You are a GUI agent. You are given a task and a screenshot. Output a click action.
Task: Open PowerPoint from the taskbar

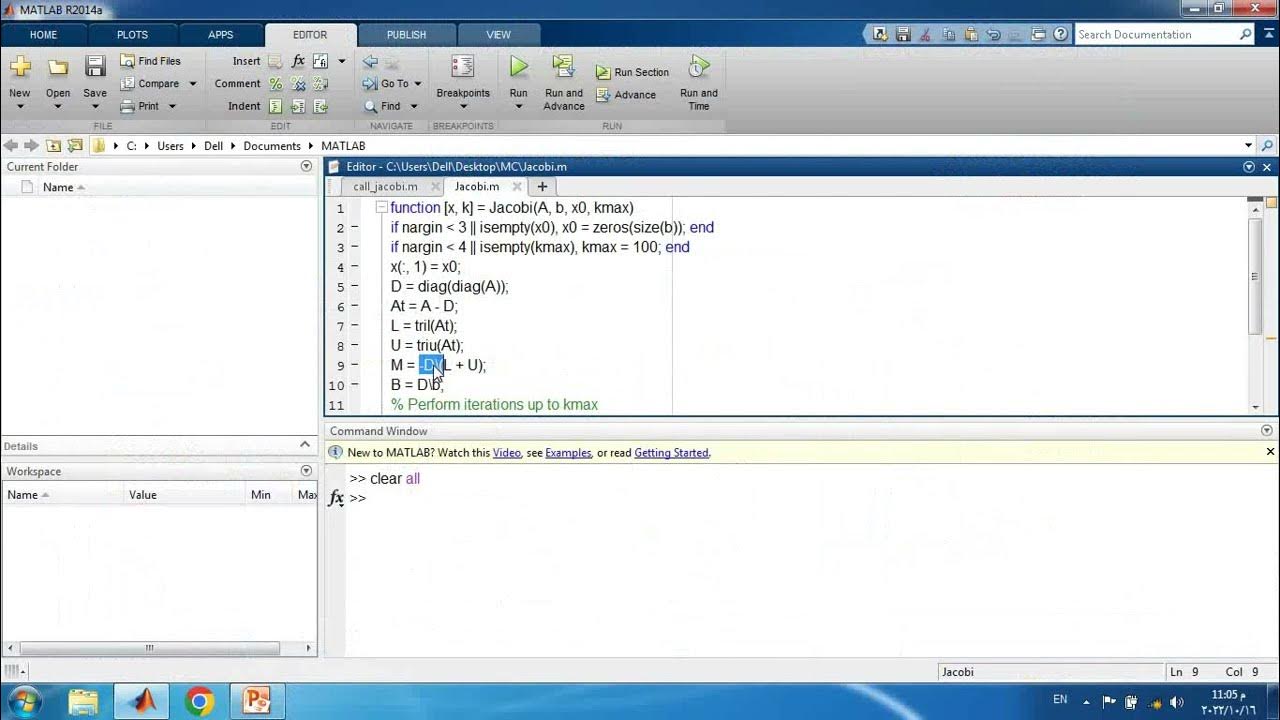(257, 701)
